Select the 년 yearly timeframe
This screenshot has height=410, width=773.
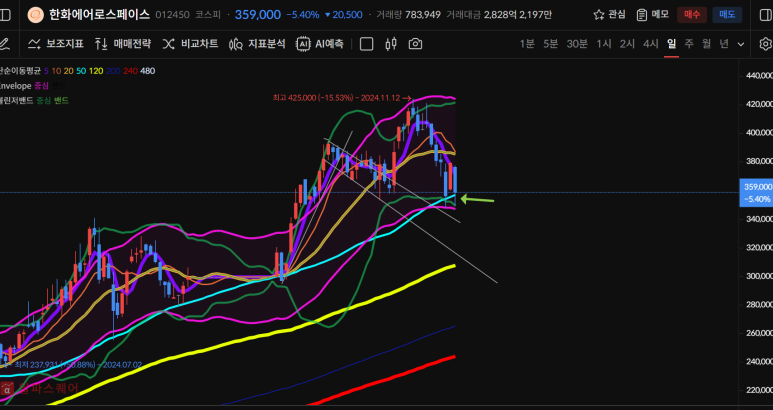click(x=724, y=44)
